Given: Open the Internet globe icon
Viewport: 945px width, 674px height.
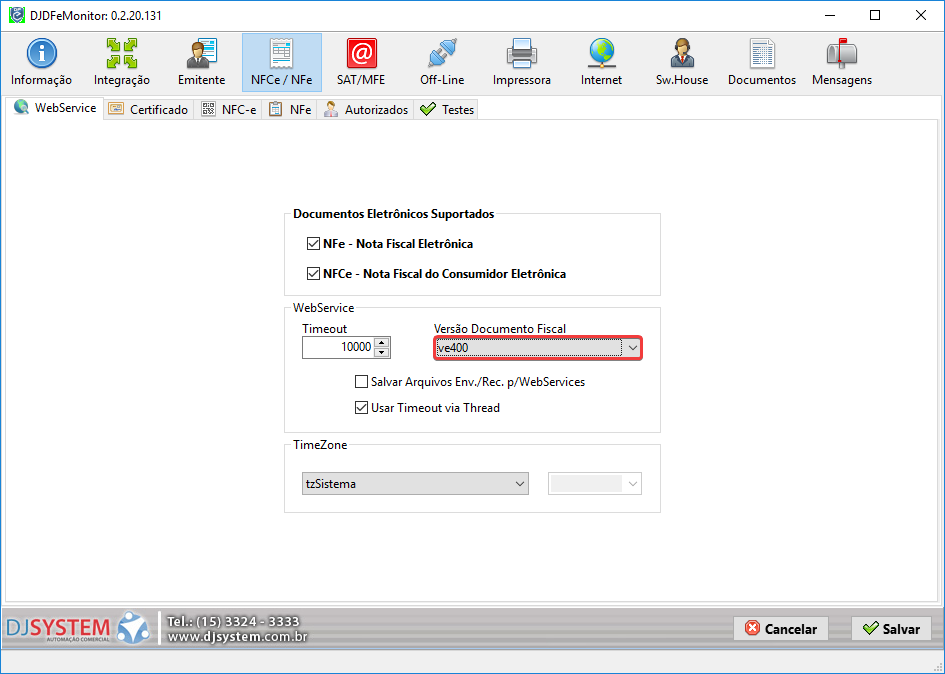Looking at the screenshot, I should click(601, 62).
